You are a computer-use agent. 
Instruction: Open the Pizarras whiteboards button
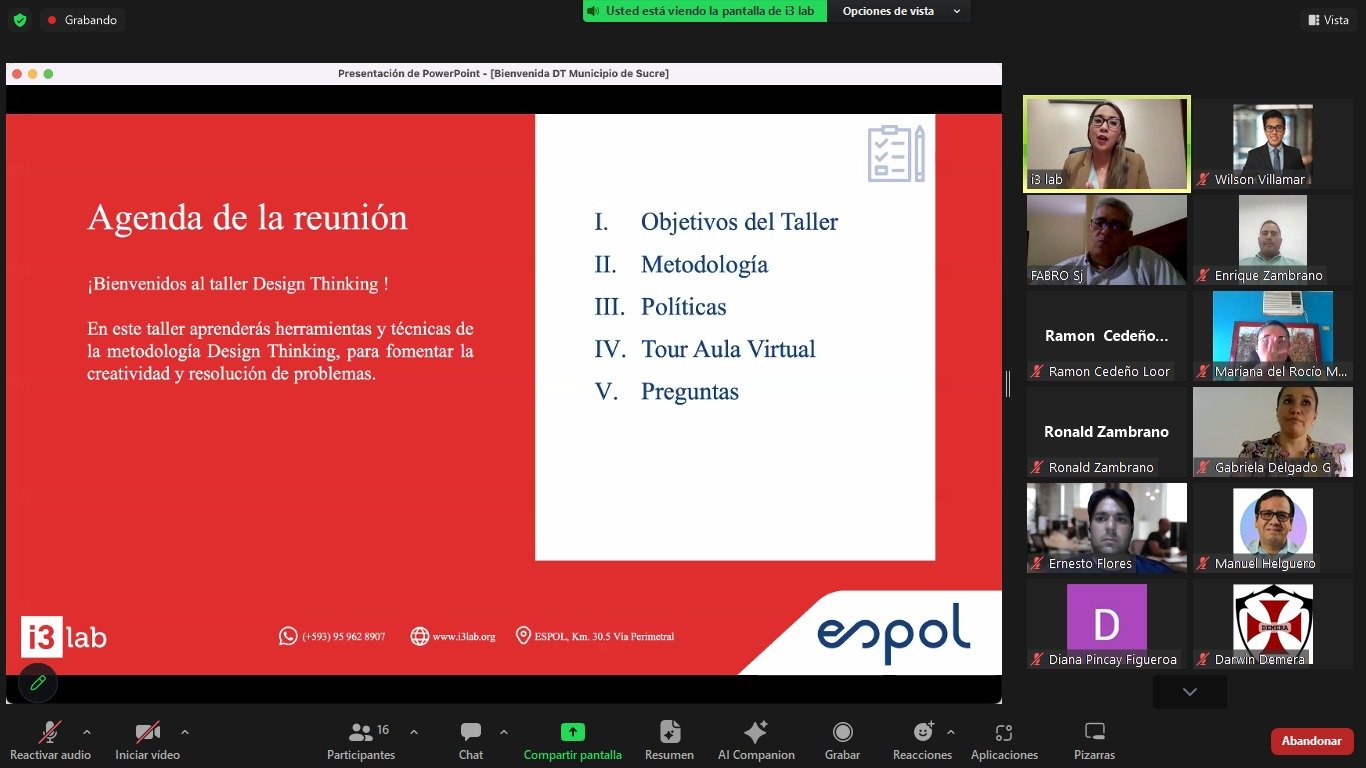1094,741
